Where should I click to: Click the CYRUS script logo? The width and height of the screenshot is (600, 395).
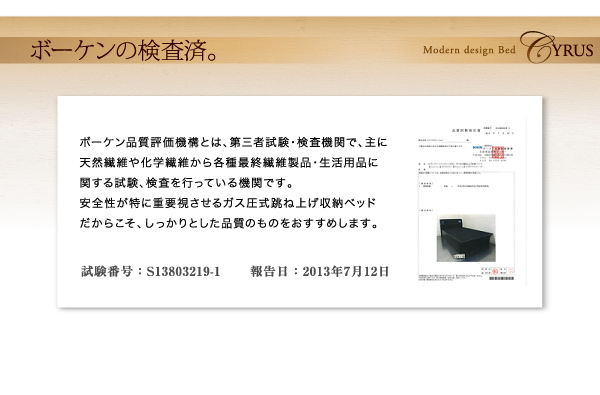[556, 47]
